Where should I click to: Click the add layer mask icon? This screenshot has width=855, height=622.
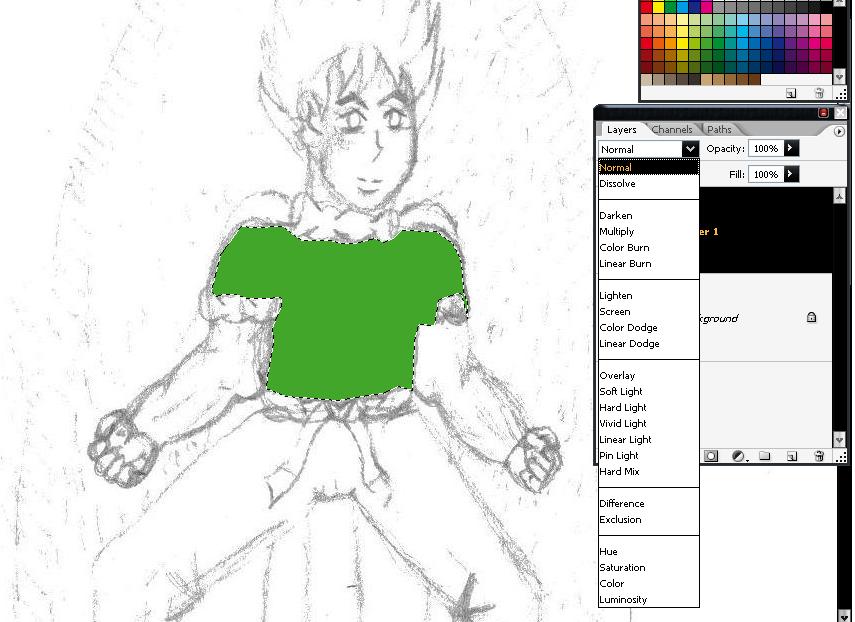pos(712,456)
